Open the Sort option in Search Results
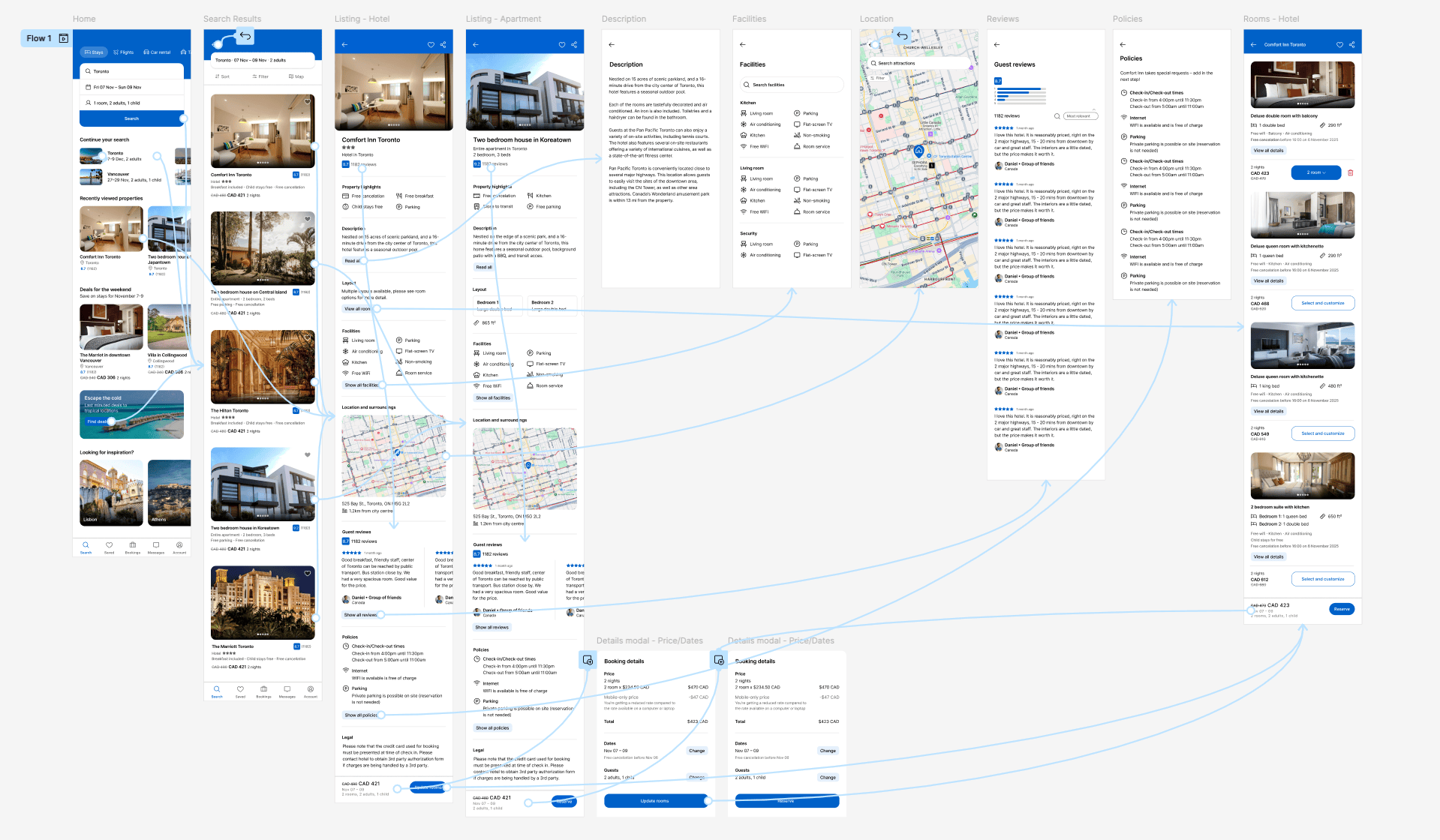Screen dimensions: 1440x840 (222, 76)
